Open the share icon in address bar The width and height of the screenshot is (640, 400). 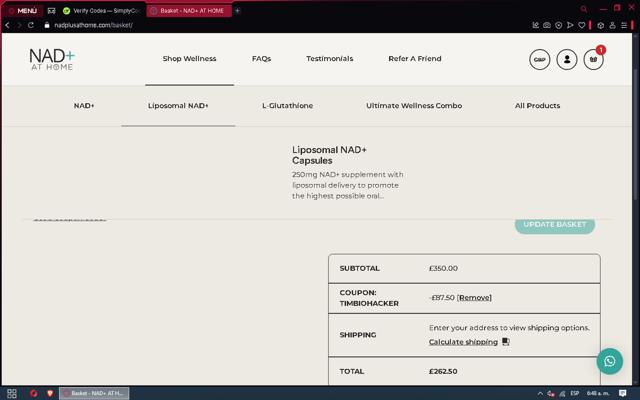pos(536,25)
